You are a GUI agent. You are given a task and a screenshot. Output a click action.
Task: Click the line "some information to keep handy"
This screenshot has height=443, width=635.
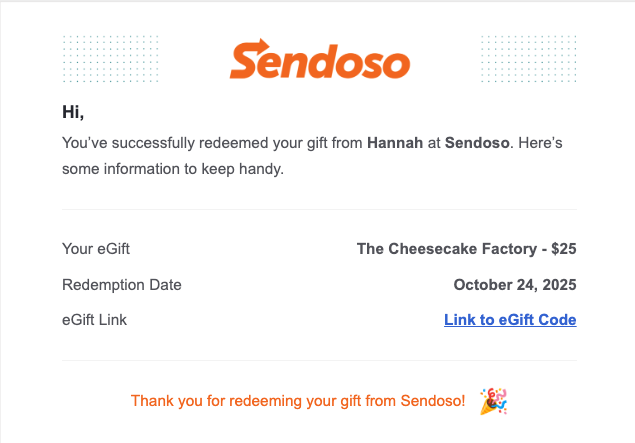click(173, 169)
